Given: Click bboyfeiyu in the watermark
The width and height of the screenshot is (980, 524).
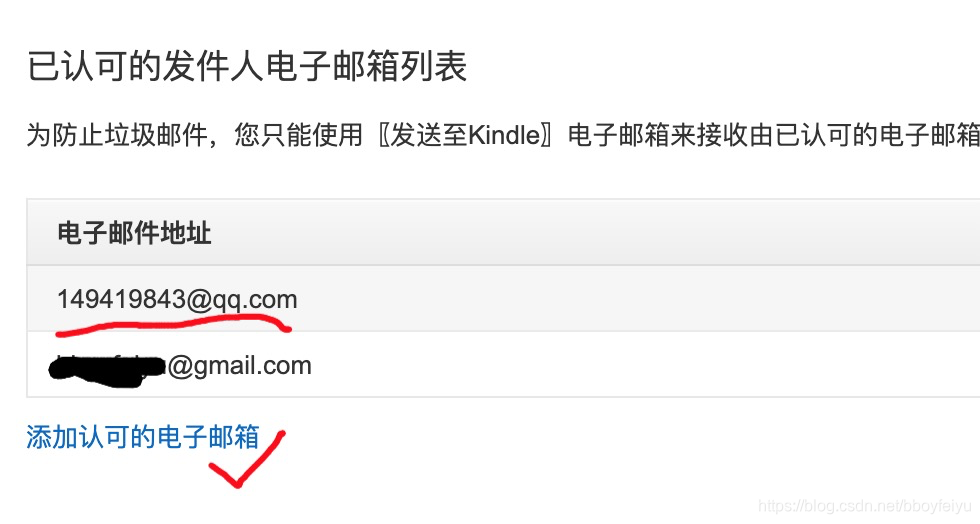Looking at the screenshot, I should (x=941, y=506).
